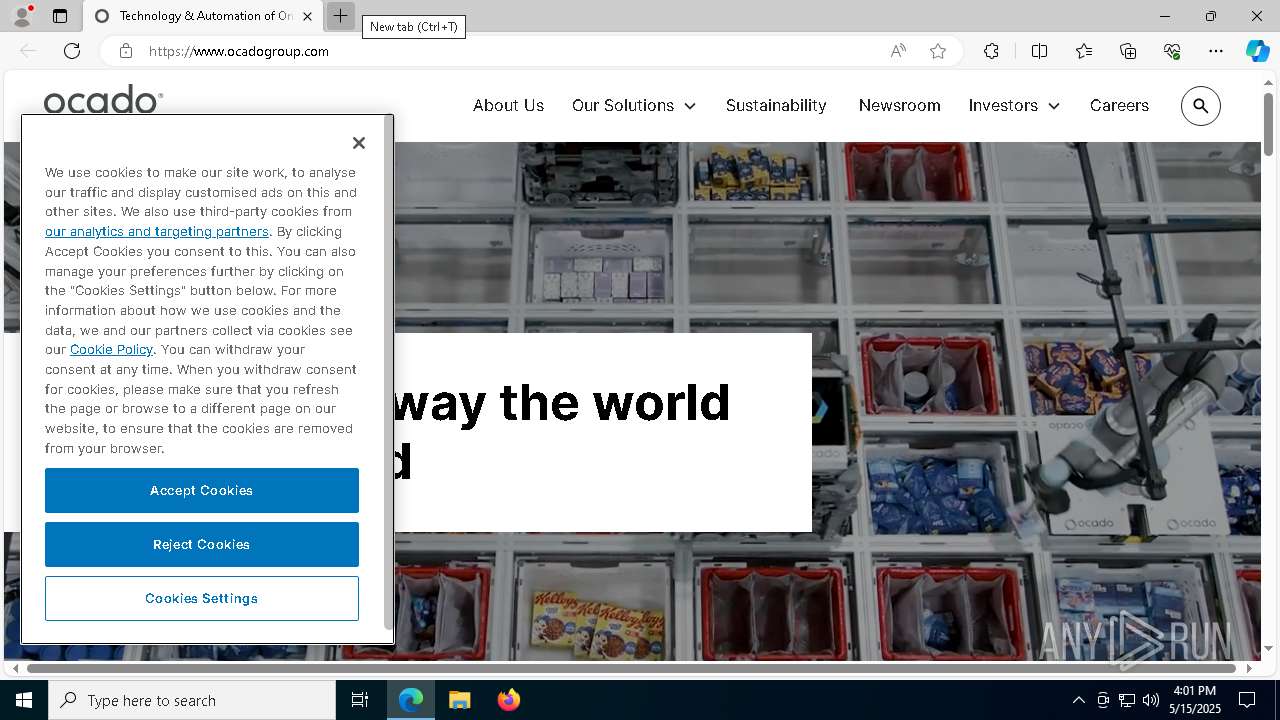
Task: Open the Cookie Policy link
Action: coord(111,349)
